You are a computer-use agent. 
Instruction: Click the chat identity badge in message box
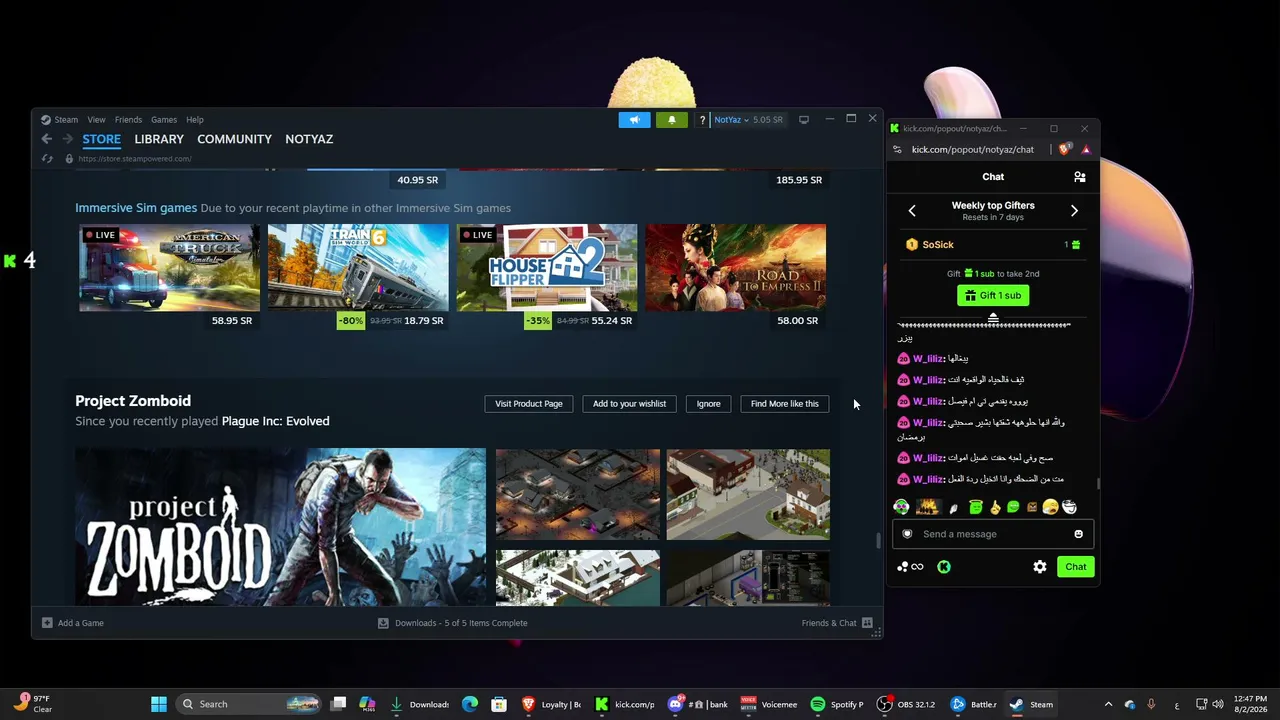click(907, 534)
